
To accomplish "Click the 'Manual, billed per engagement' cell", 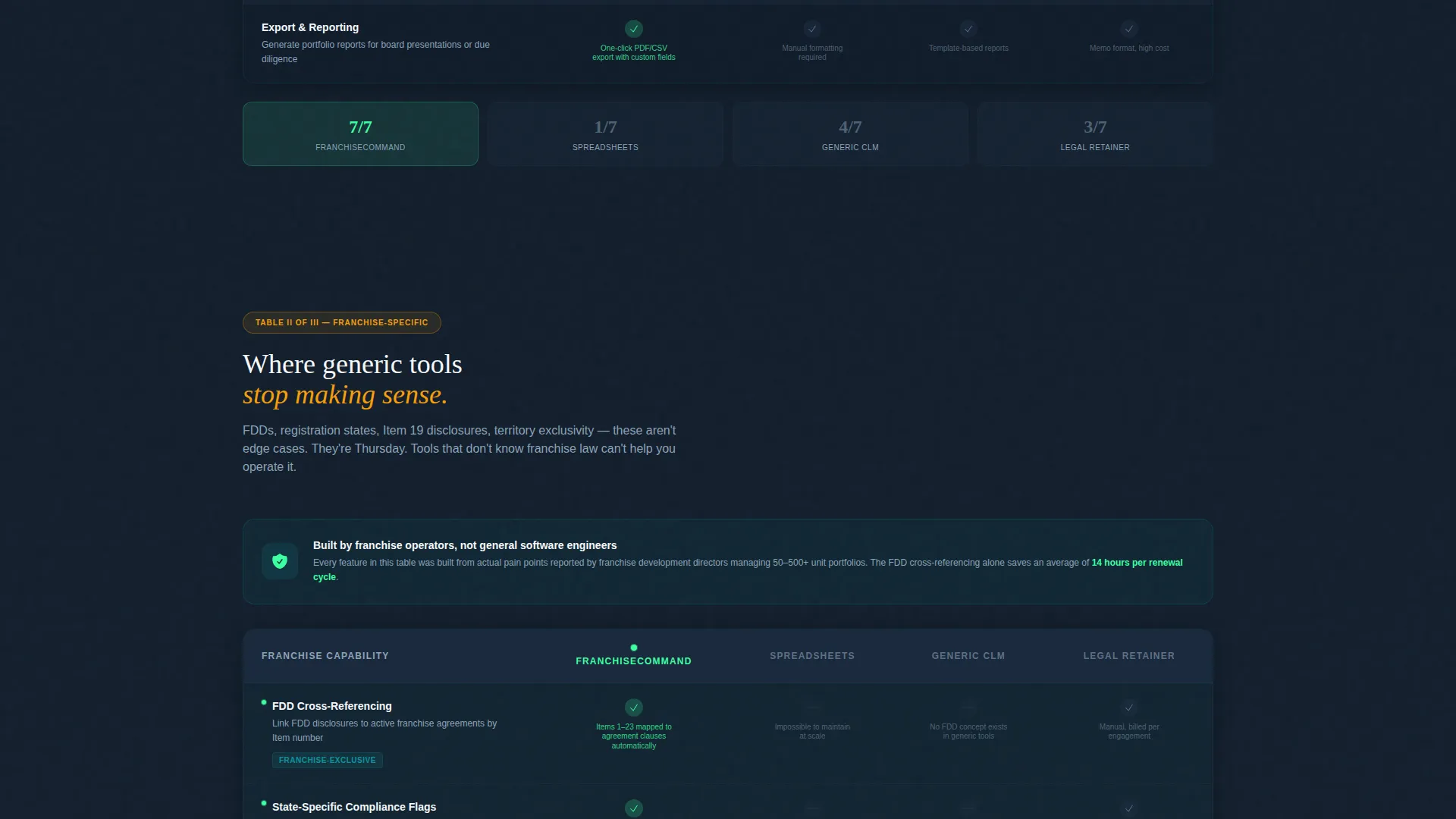I will 1129,731.
